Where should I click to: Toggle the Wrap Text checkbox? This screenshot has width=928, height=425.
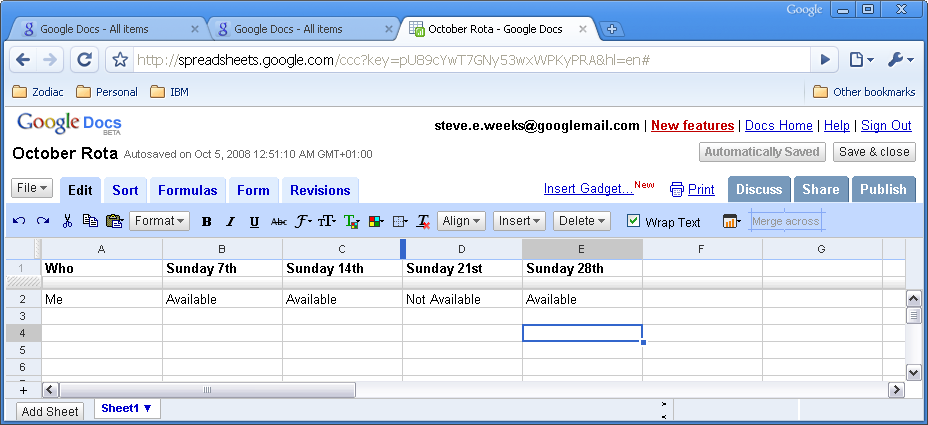[x=633, y=221]
